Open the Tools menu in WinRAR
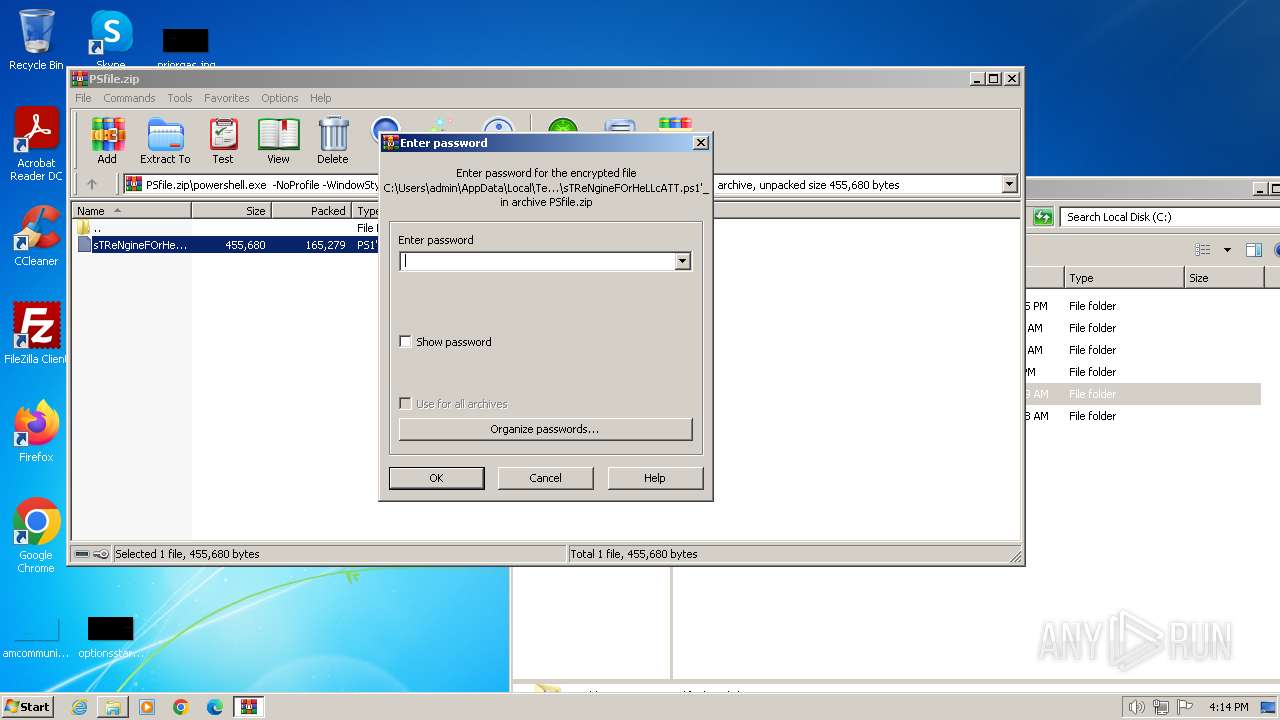The image size is (1280, 720). tap(180, 98)
